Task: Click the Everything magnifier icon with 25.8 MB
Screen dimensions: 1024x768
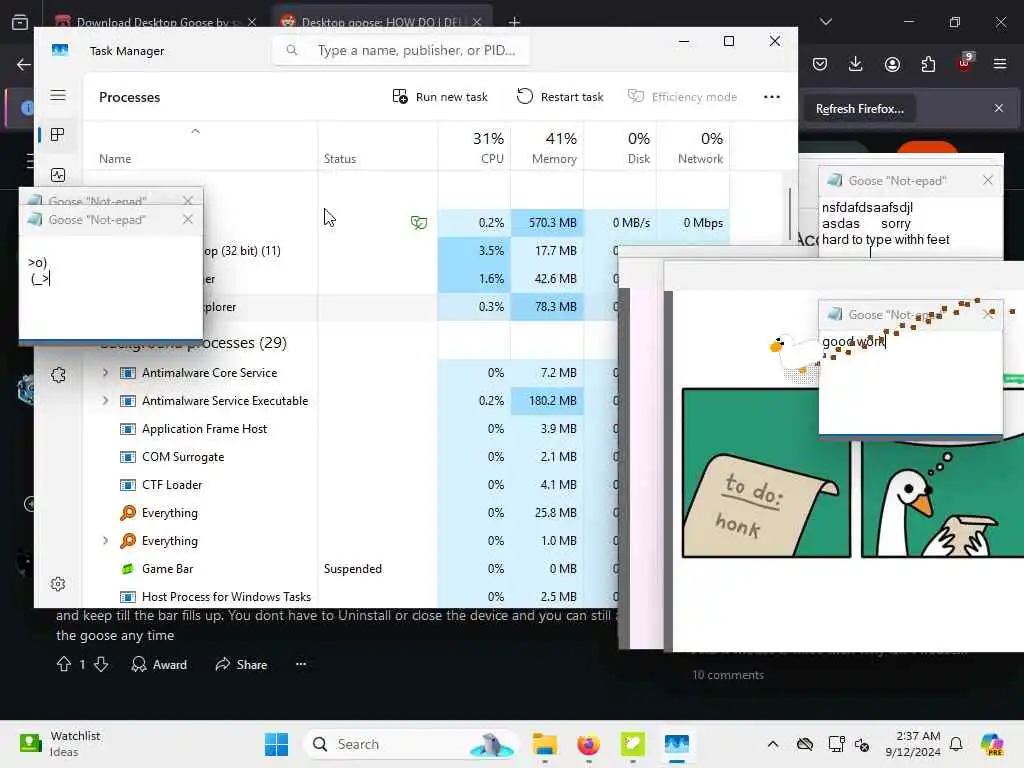Action: click(x=128, y=513)
